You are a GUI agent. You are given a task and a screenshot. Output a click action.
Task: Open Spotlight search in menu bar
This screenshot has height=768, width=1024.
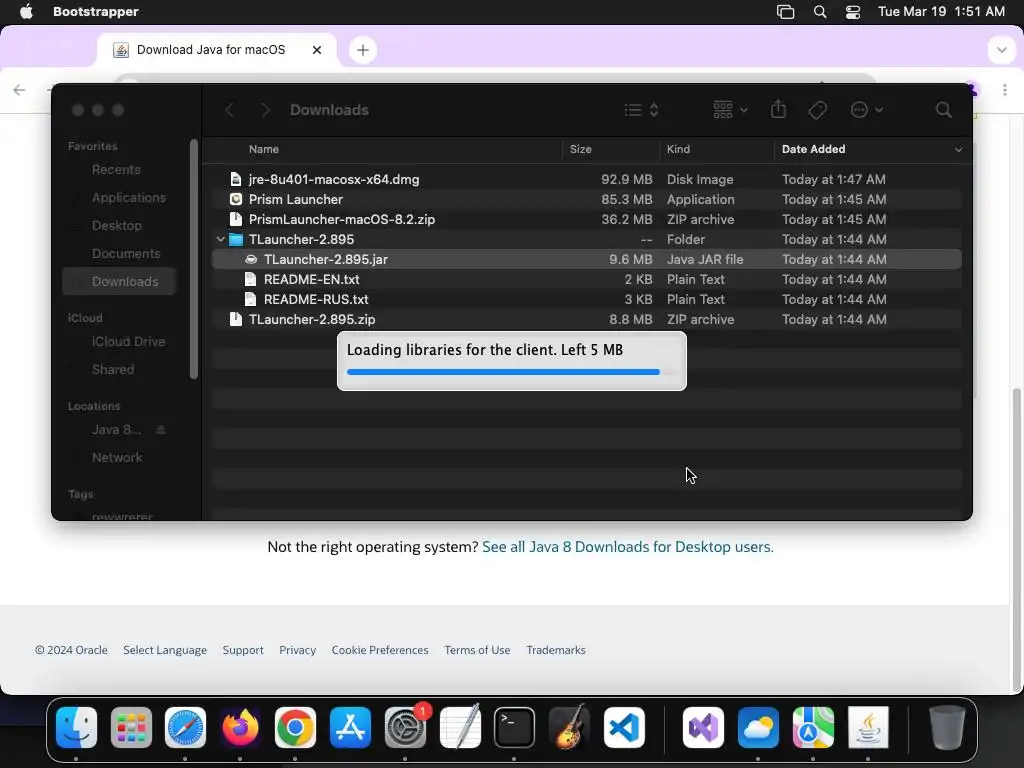pyautogui.click(x=820, y=12)
